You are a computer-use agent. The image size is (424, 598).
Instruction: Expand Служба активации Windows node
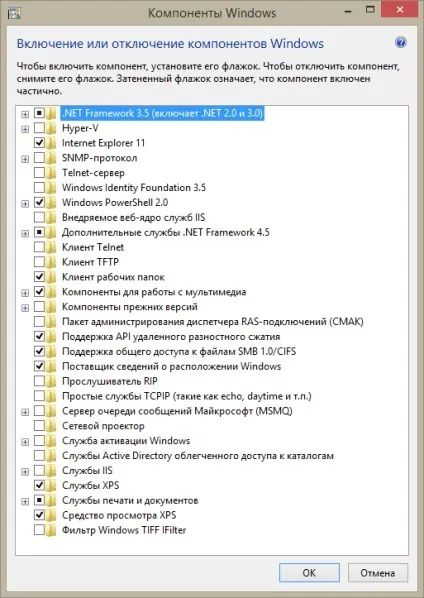pos(25,442)
